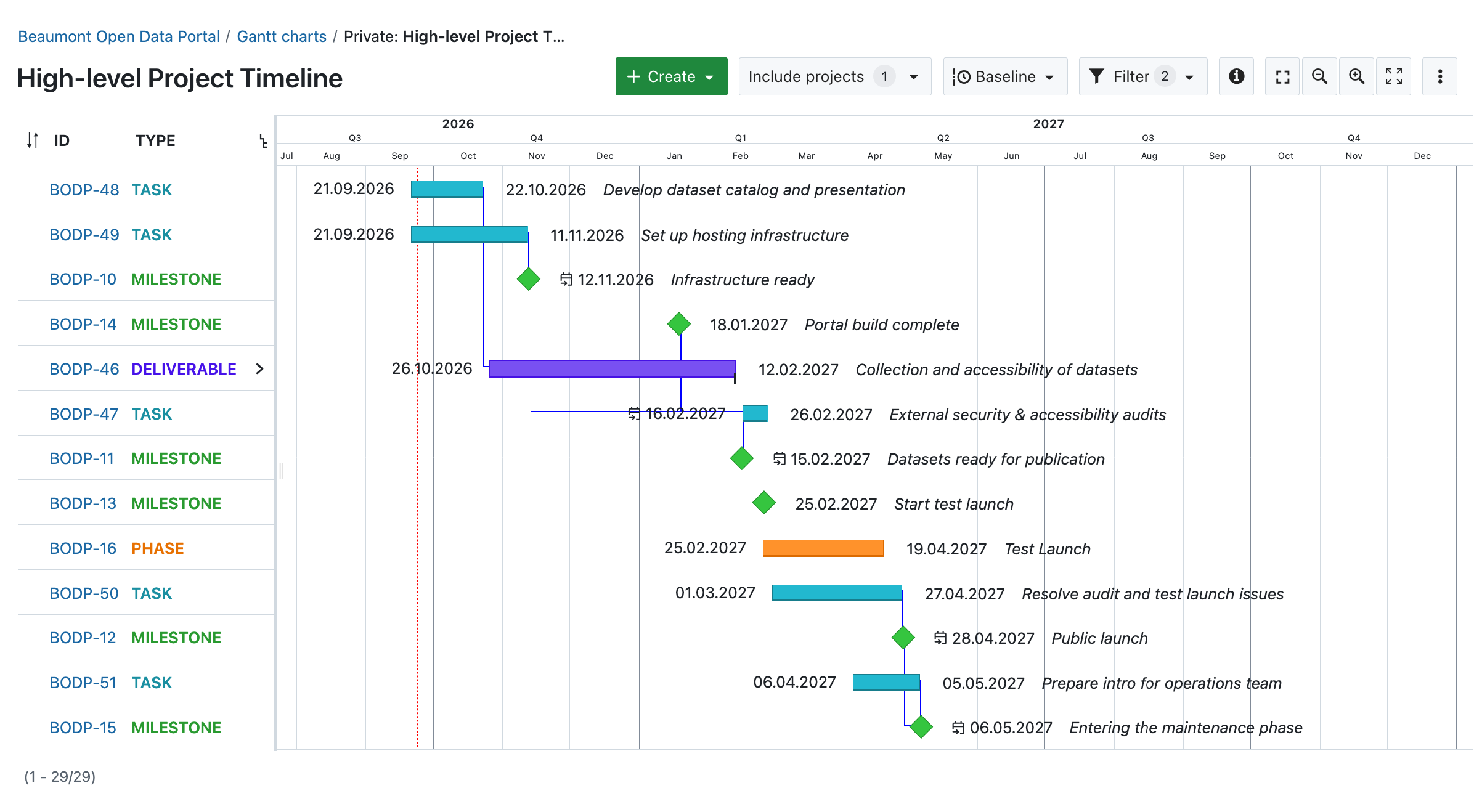
Task: Click the High-level Project Timeline title
Action: [x=179, y=78]
